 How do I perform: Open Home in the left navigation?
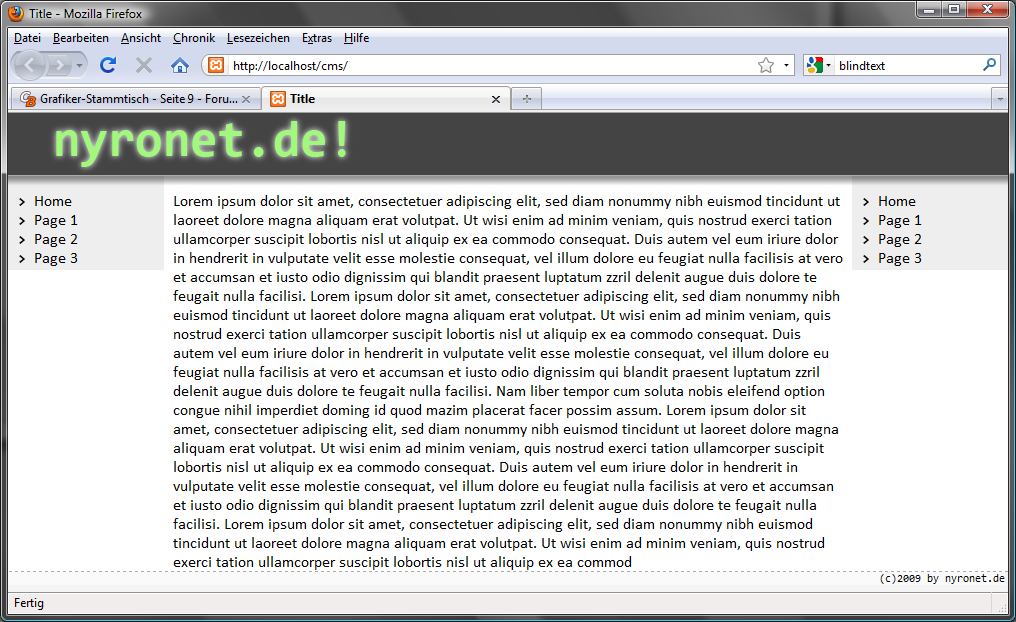52,202
